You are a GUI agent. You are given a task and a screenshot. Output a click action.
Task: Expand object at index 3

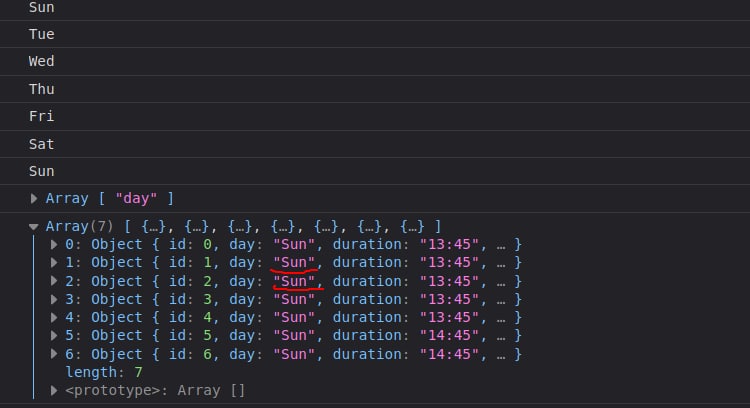pyautogui.click(x=54, y=299)
